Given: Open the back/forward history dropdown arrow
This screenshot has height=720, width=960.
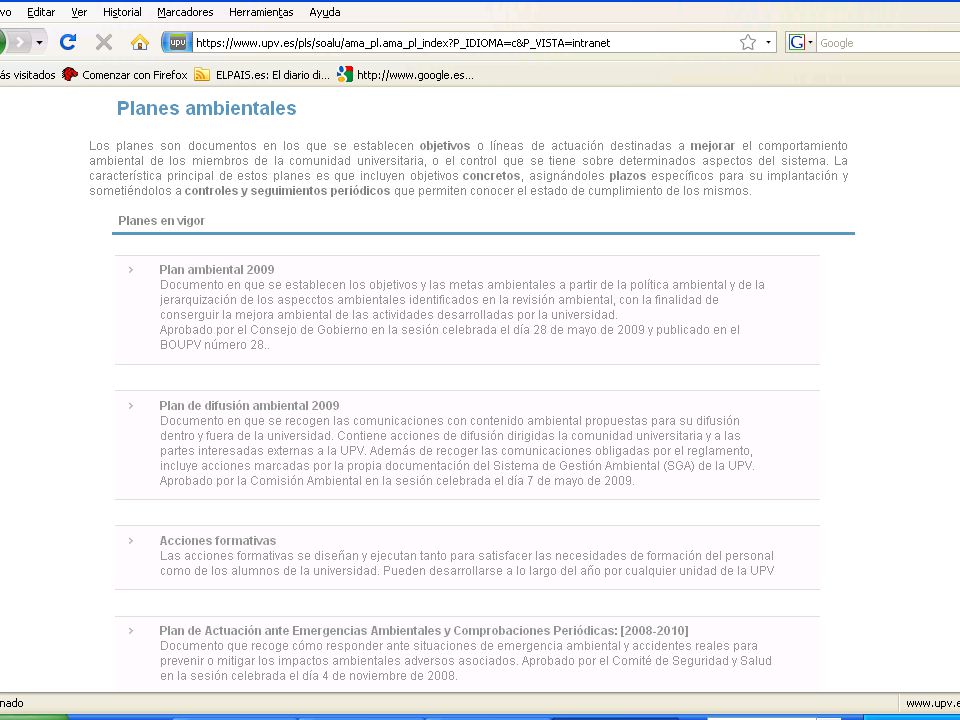Looking at the screenshot, I should click(39, 42).
